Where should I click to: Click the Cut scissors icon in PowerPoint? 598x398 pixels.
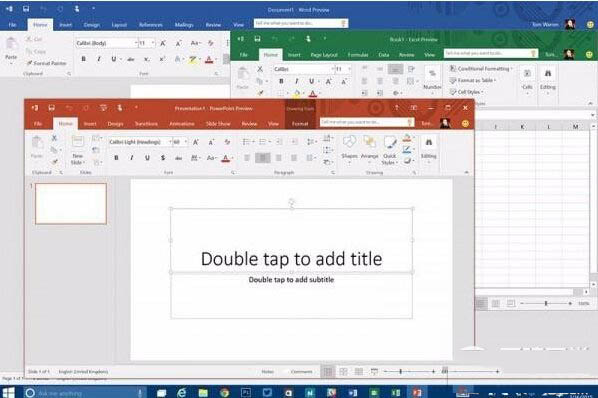[54, 138]
